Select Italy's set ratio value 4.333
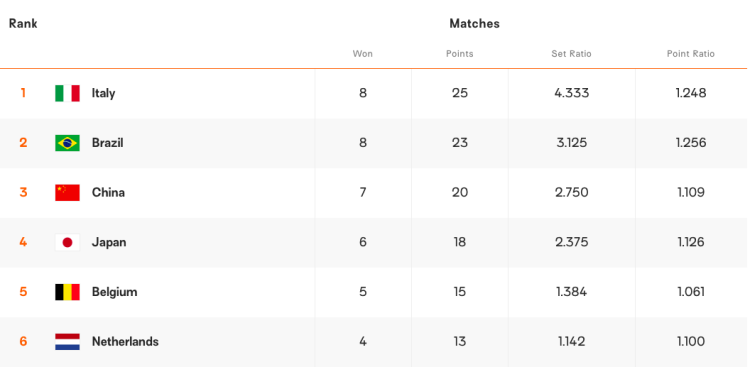750x367 pixels. [572, 93]
